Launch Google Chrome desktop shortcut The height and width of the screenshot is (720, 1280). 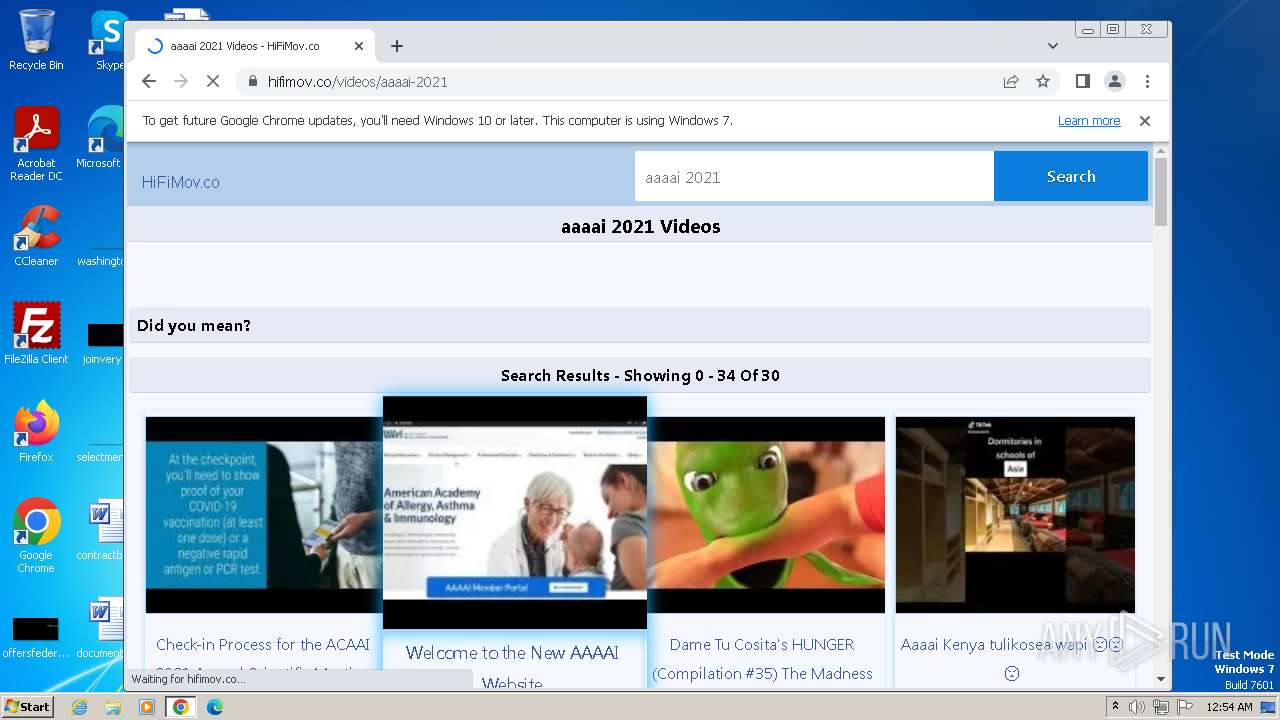coord(36,535)
